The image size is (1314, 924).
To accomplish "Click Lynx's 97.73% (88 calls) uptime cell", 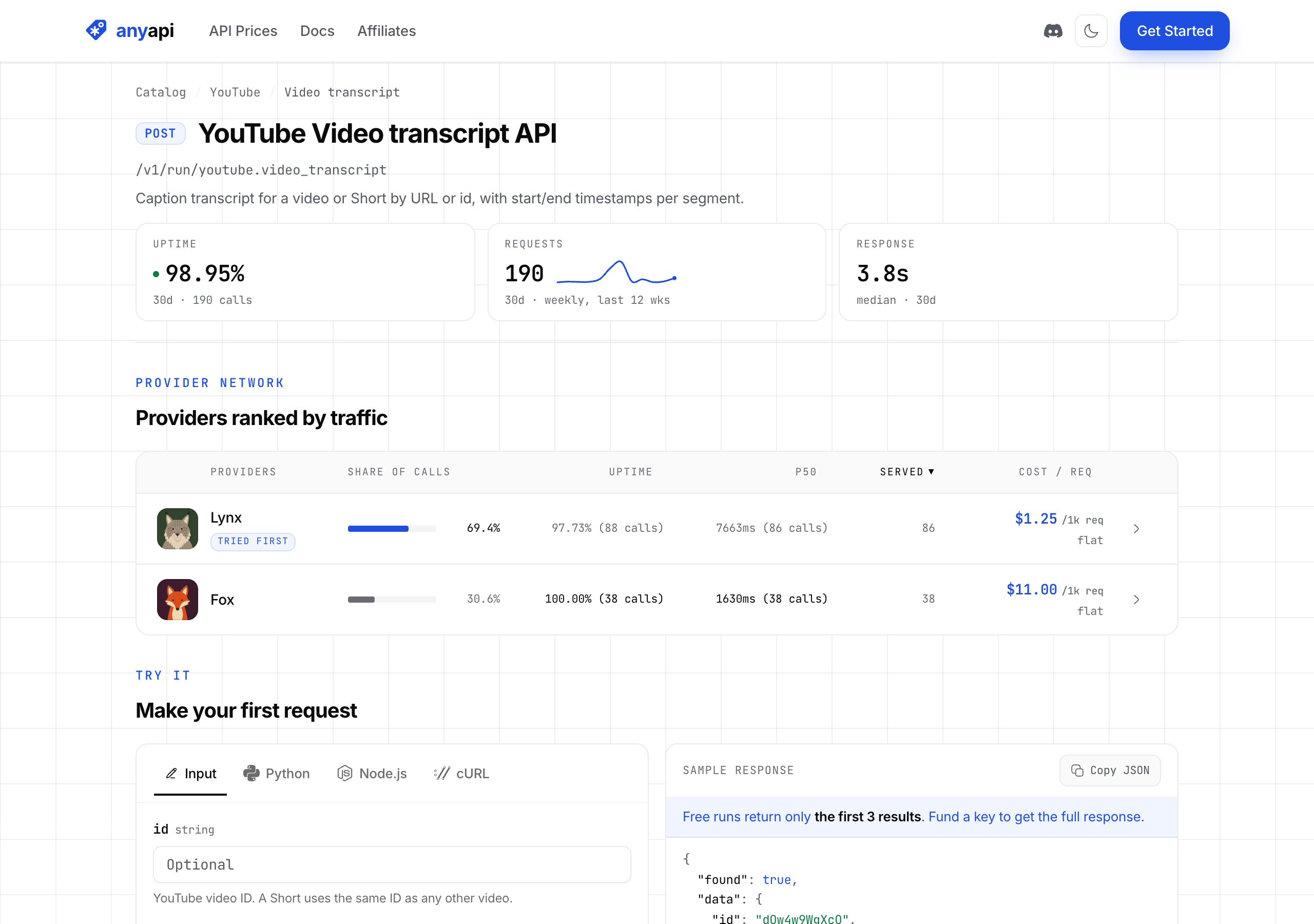I will tap(607, 528).
